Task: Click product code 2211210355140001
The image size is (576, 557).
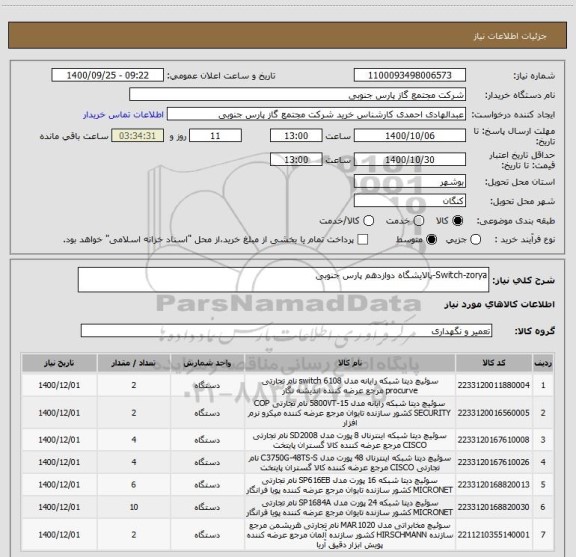Action: pos(494,535)
